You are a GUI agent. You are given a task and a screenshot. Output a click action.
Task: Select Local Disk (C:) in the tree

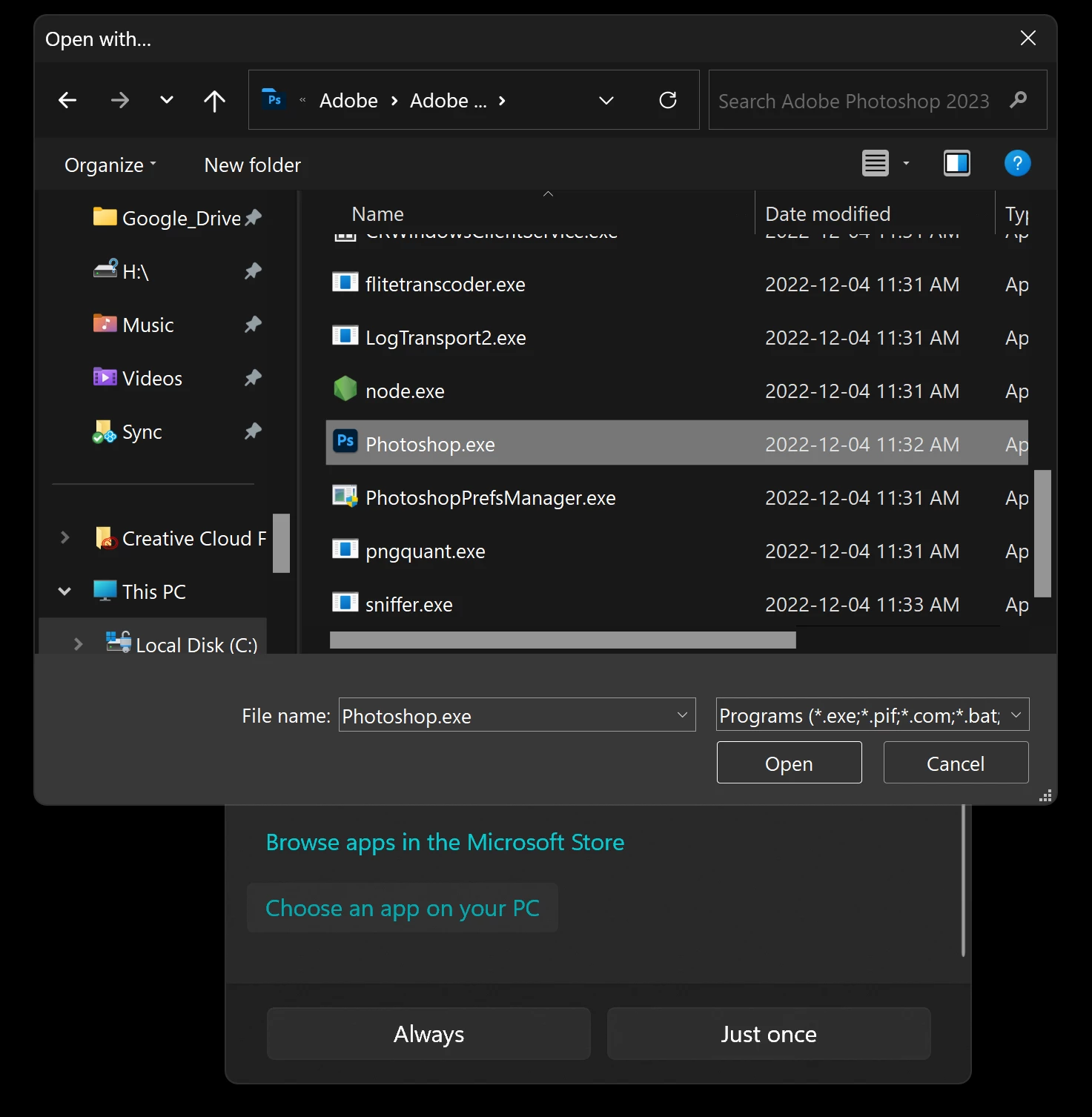(182, 643)
